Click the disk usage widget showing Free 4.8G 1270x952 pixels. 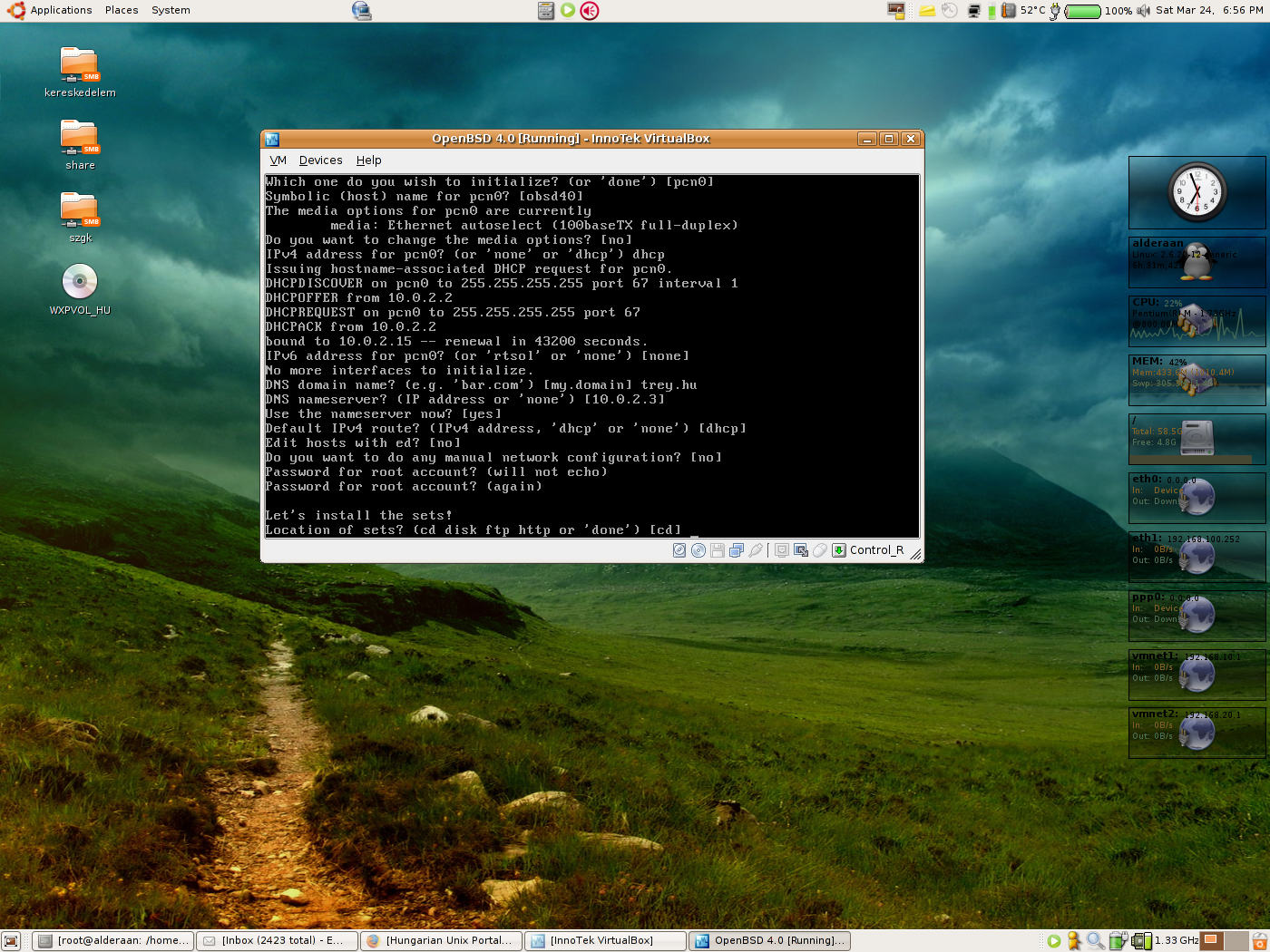click(x=1197, y=439)
